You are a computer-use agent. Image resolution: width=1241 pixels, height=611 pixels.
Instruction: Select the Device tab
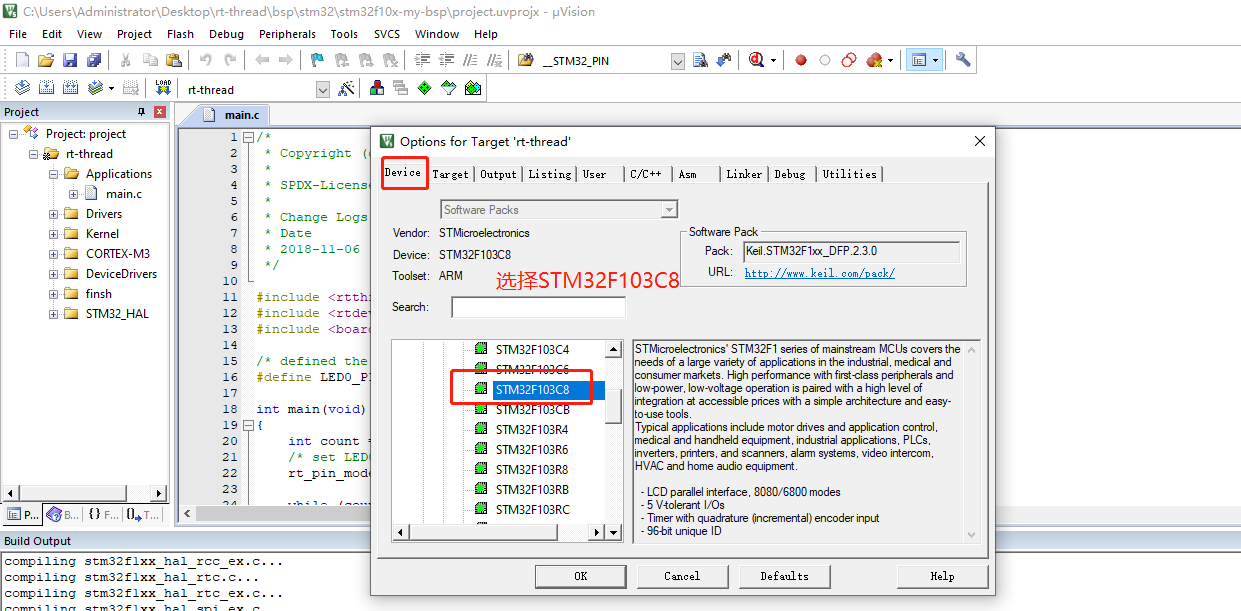tap(404, 172)
